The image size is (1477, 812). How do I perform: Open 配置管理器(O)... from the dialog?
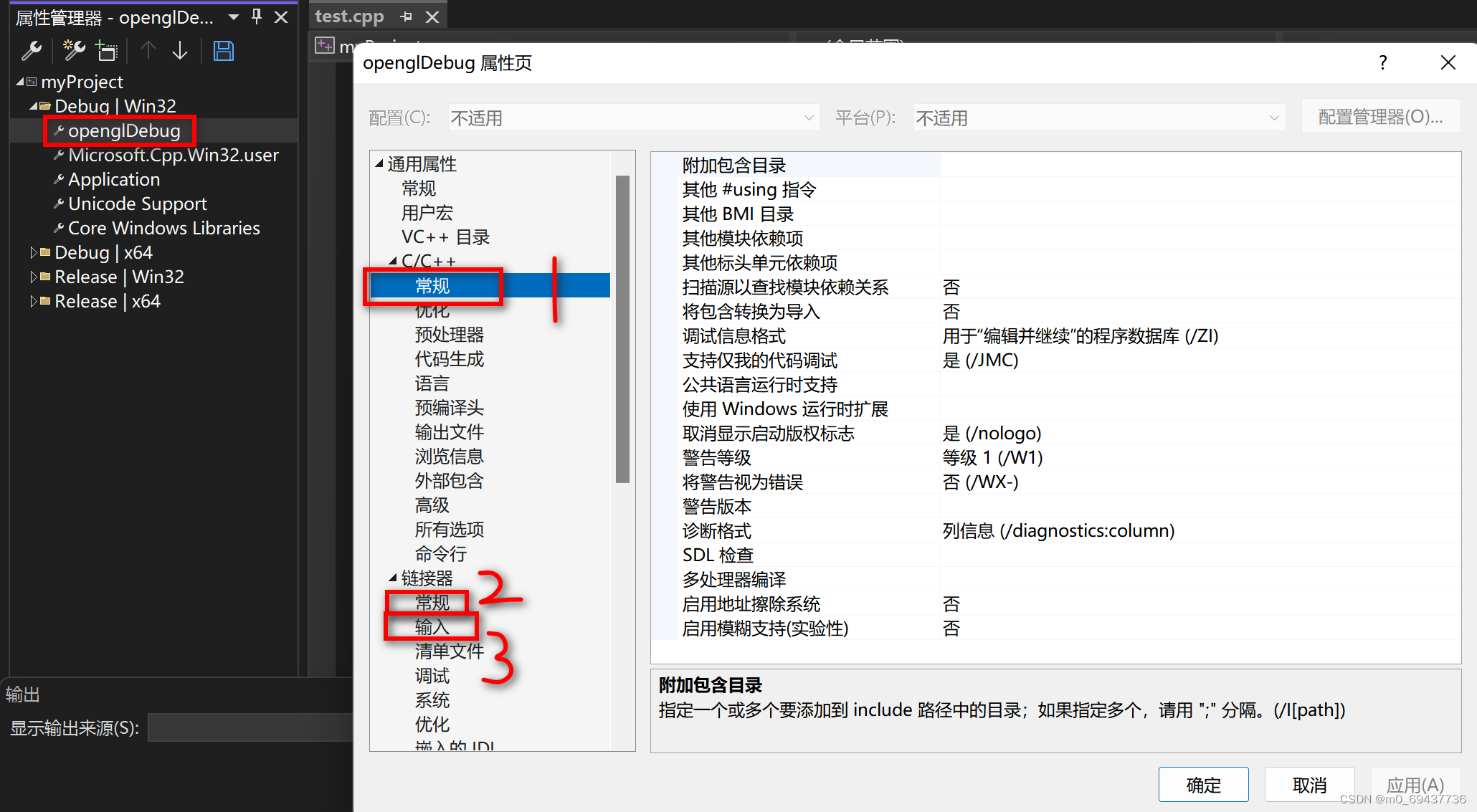point(1380,115)
